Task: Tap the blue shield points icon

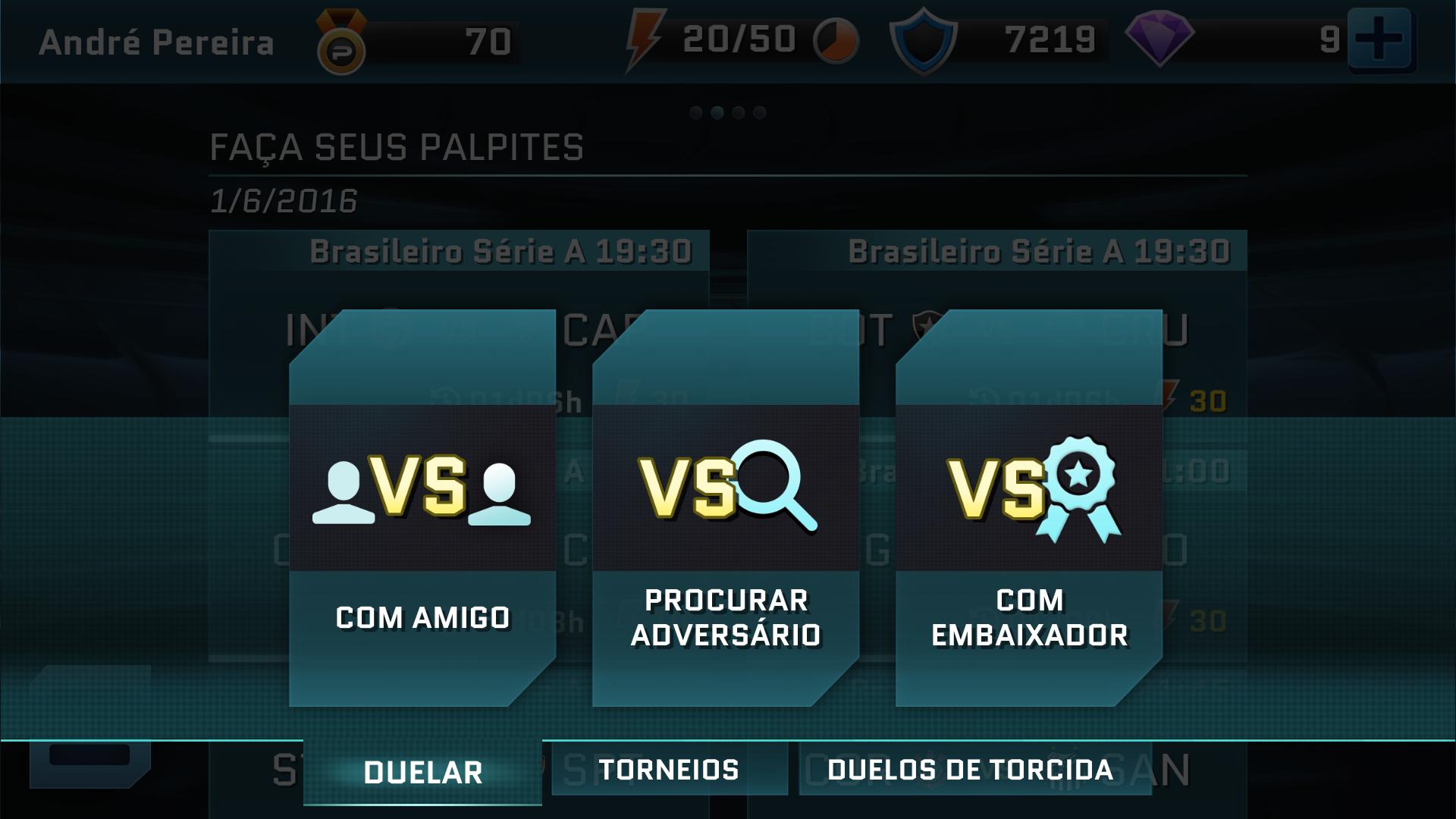Action: pyautogui.click(x=923, y=41)
